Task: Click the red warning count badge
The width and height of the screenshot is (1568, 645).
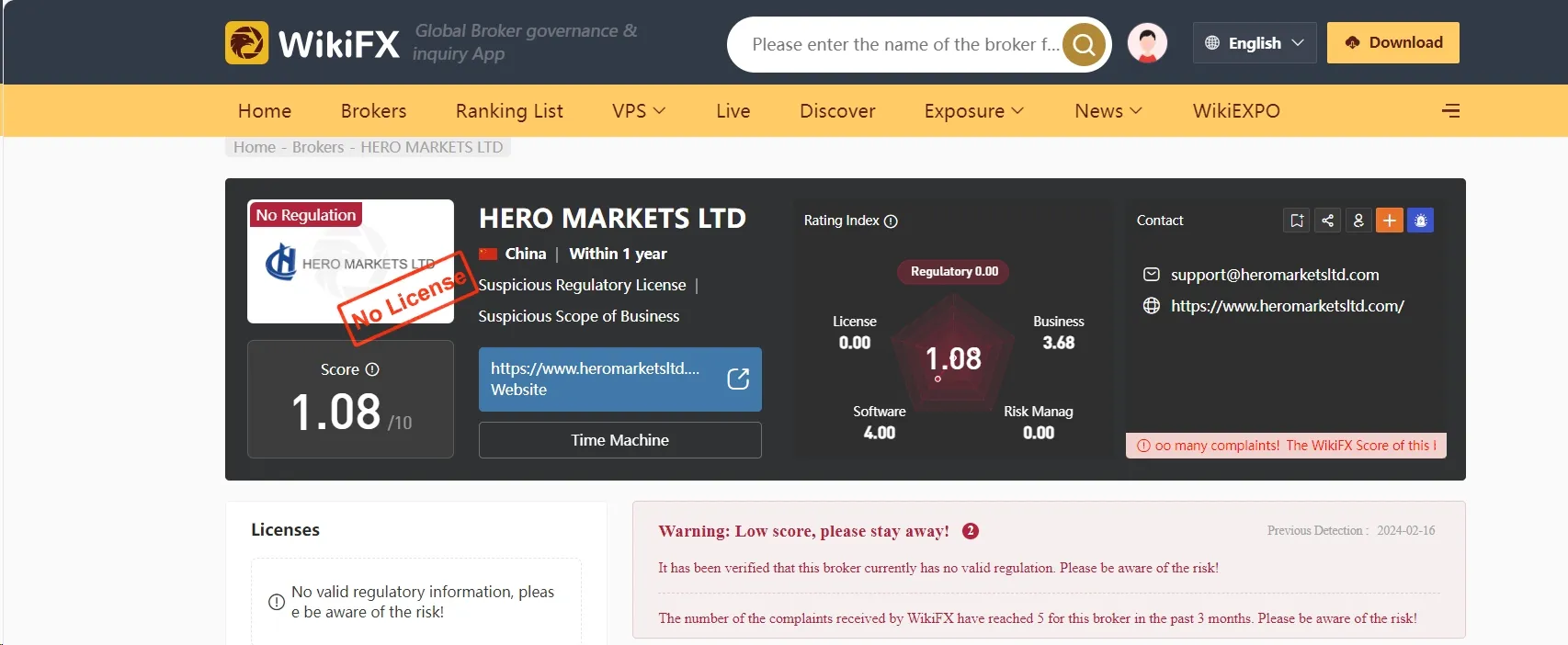Action: (x=971, y=531)
